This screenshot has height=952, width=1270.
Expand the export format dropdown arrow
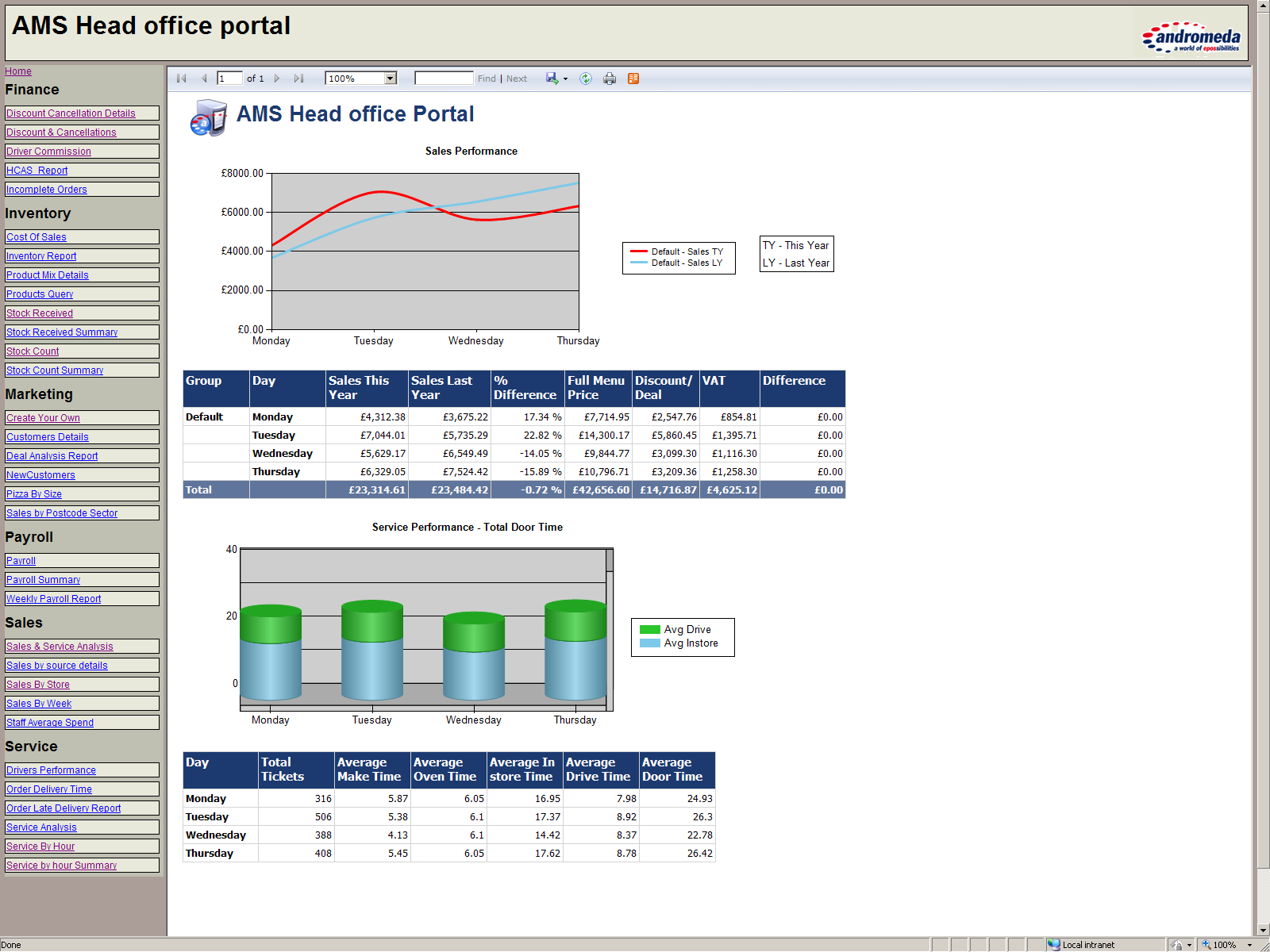(x=565, y=79)
